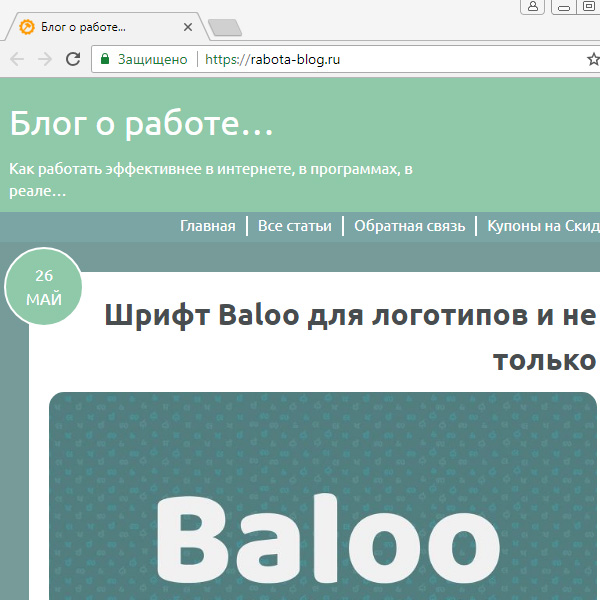
Task: Click the 'Защищено' security label
Action: click(152, 59)
